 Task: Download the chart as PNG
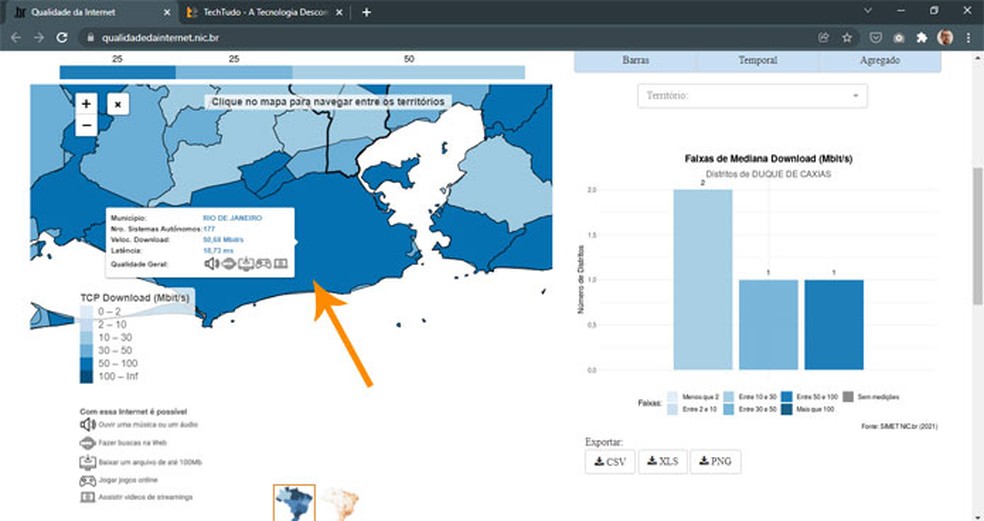point(716,462)
